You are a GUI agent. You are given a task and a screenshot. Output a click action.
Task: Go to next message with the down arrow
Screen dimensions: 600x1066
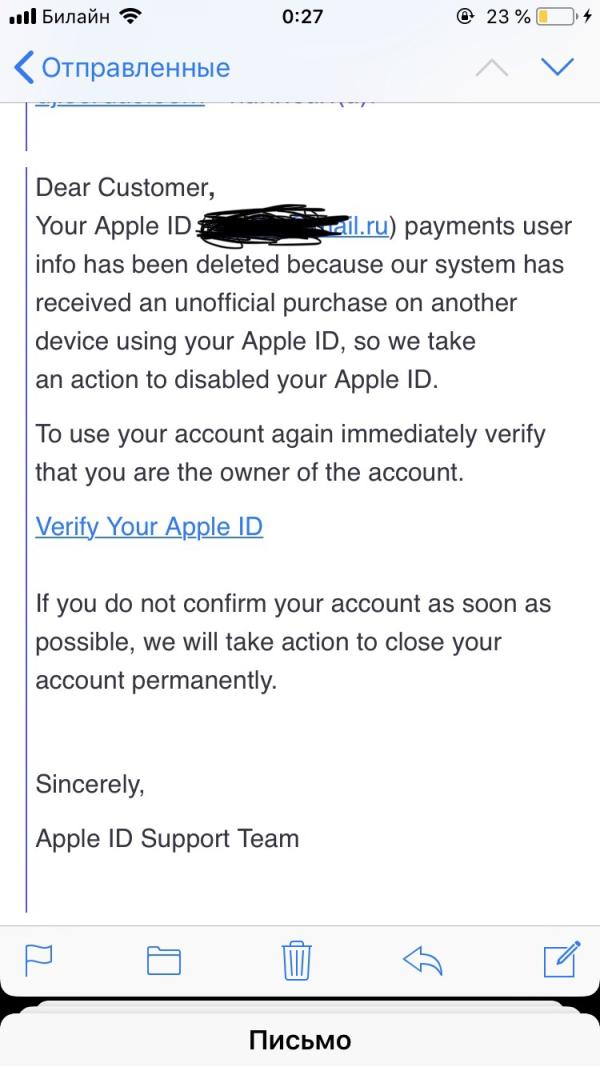(x=557, y=67)
